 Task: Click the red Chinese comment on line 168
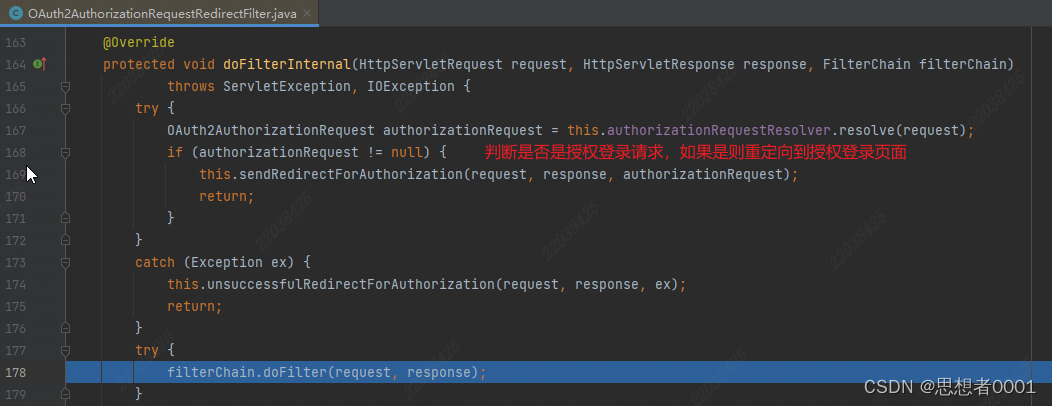(694, 152)
